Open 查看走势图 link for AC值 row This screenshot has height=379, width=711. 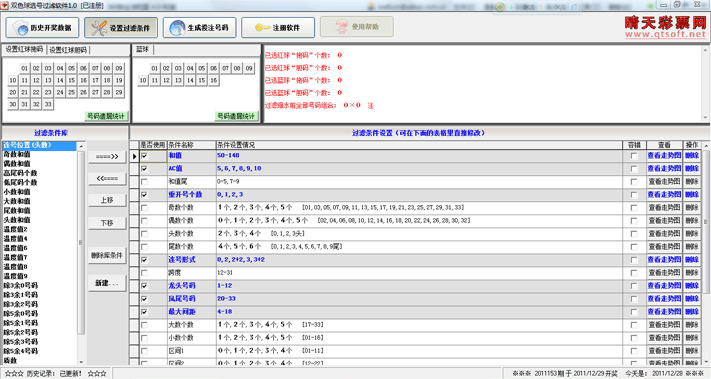coord(664,169)
